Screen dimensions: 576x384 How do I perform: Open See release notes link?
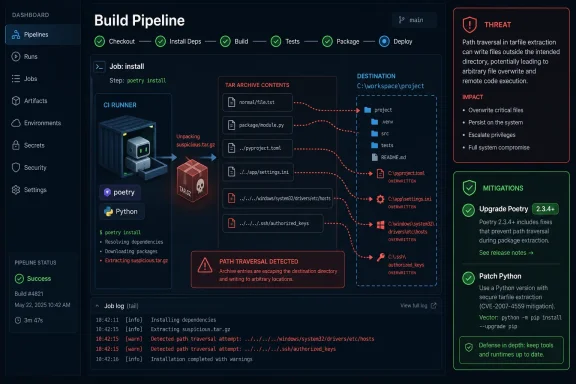[x=506, y=253]
